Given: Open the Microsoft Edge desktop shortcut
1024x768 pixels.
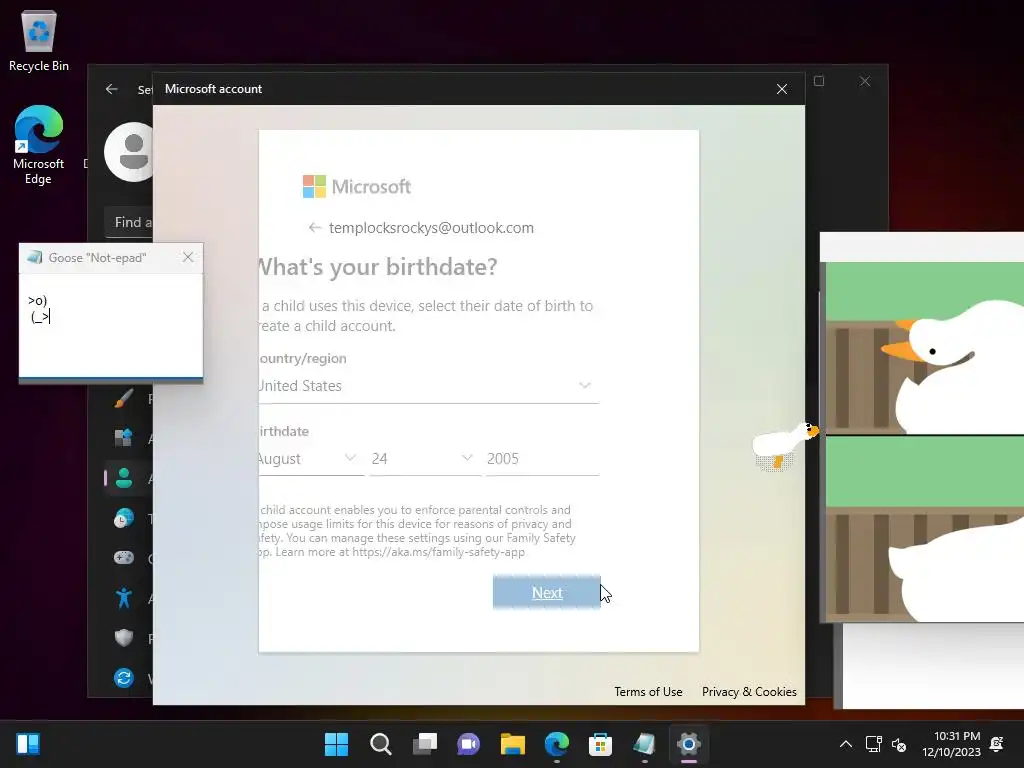Looking at the screenshot, I should [x=39, y=145].
